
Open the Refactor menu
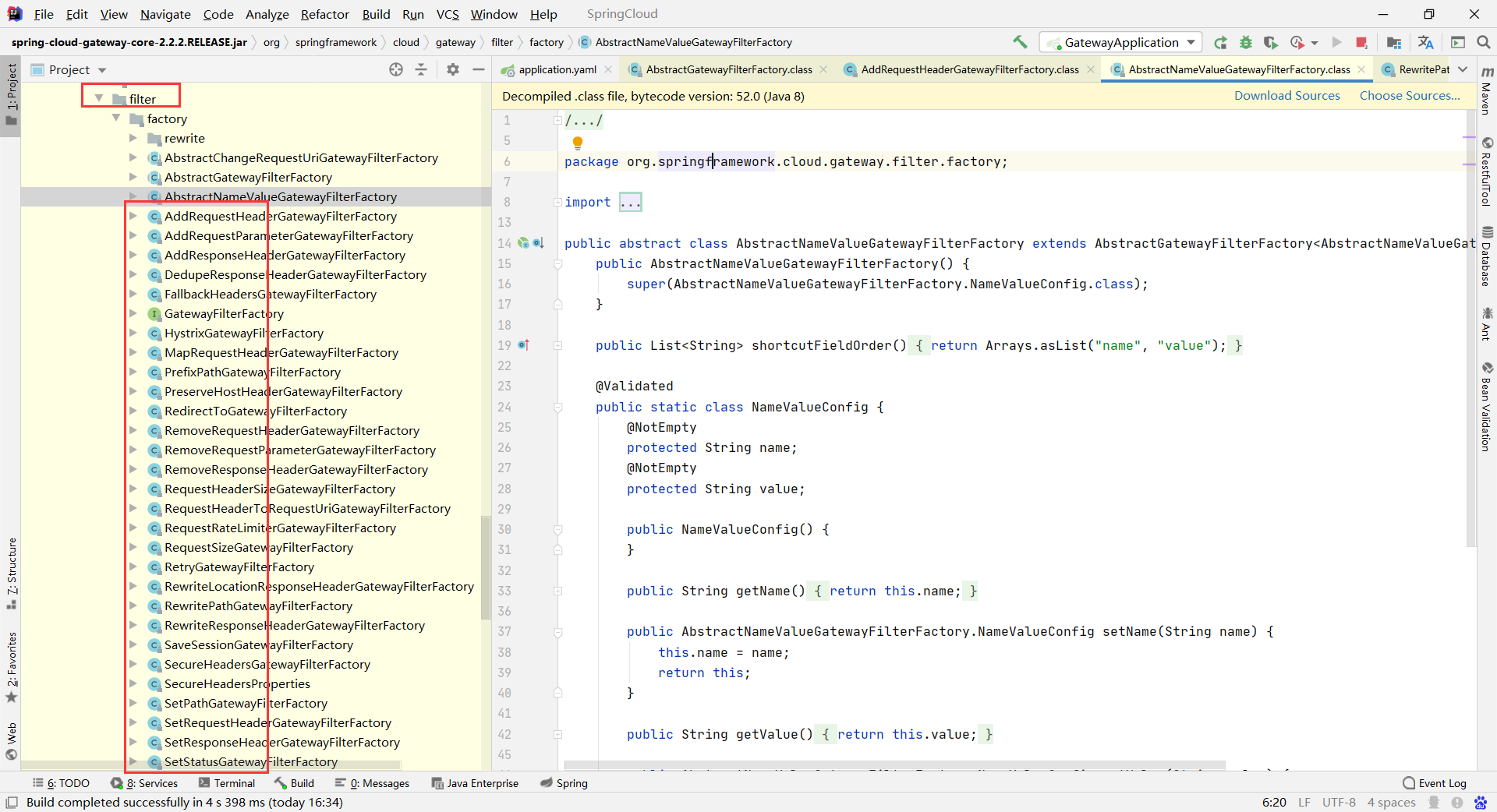[324, 14]
